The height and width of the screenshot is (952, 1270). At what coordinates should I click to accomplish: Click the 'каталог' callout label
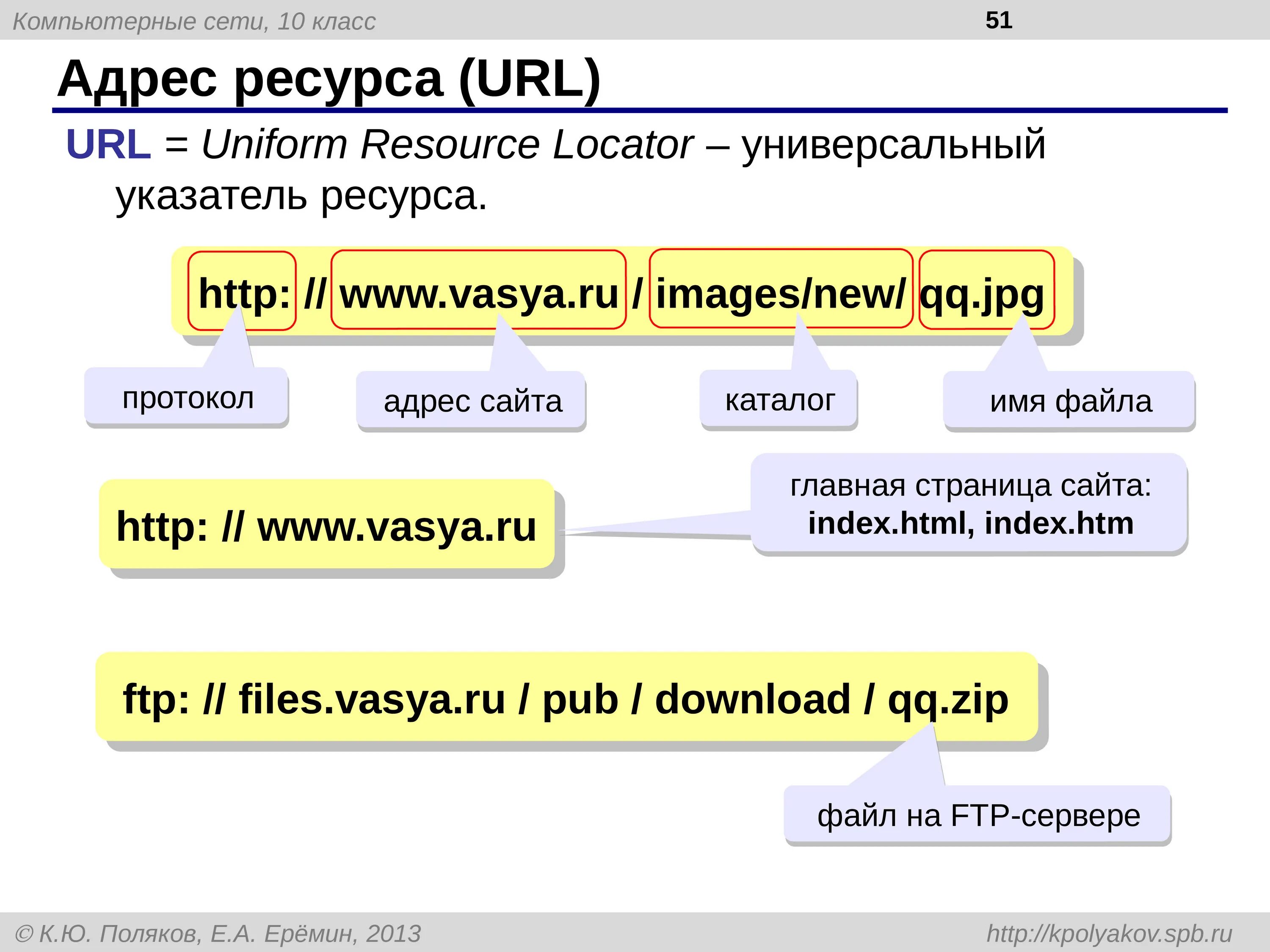pyautogui.click(x=779, y=399)
